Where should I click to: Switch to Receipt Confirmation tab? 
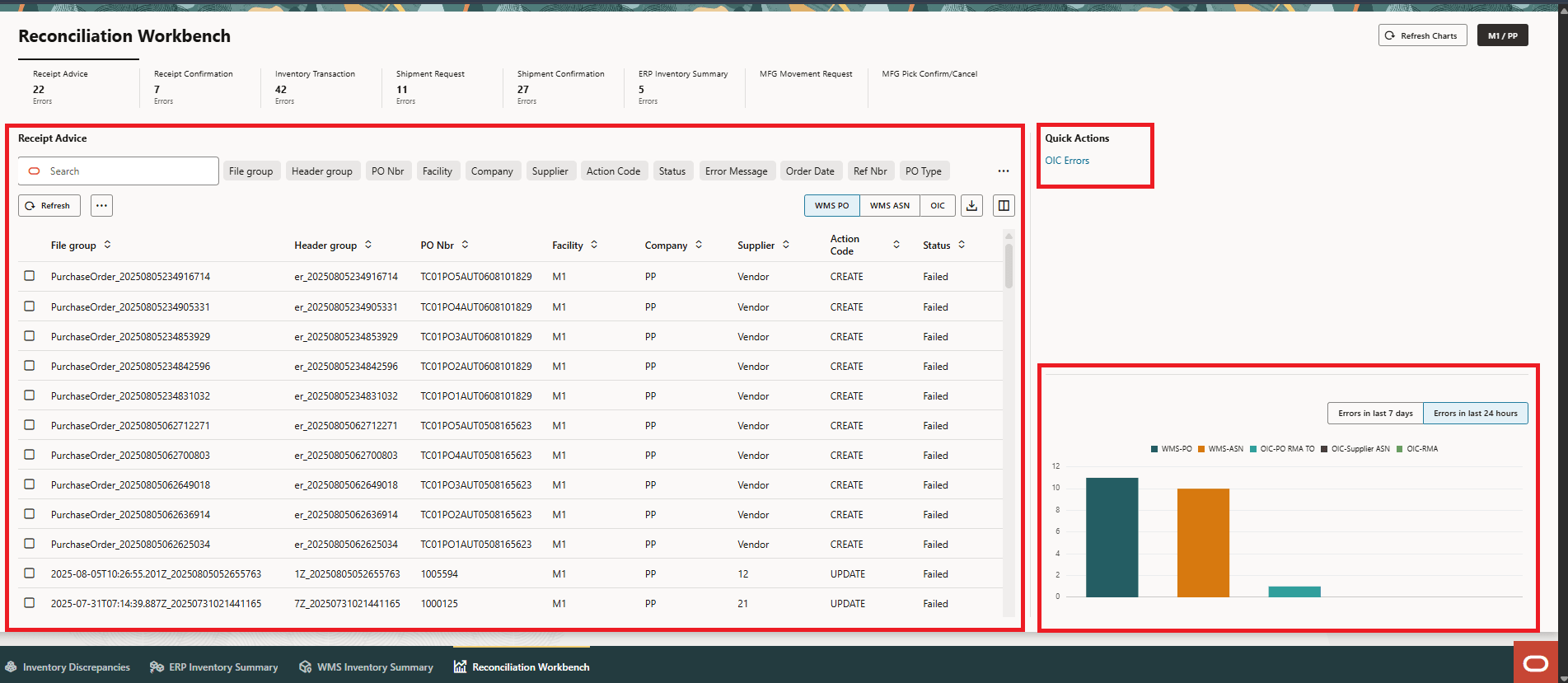point(199,87)
